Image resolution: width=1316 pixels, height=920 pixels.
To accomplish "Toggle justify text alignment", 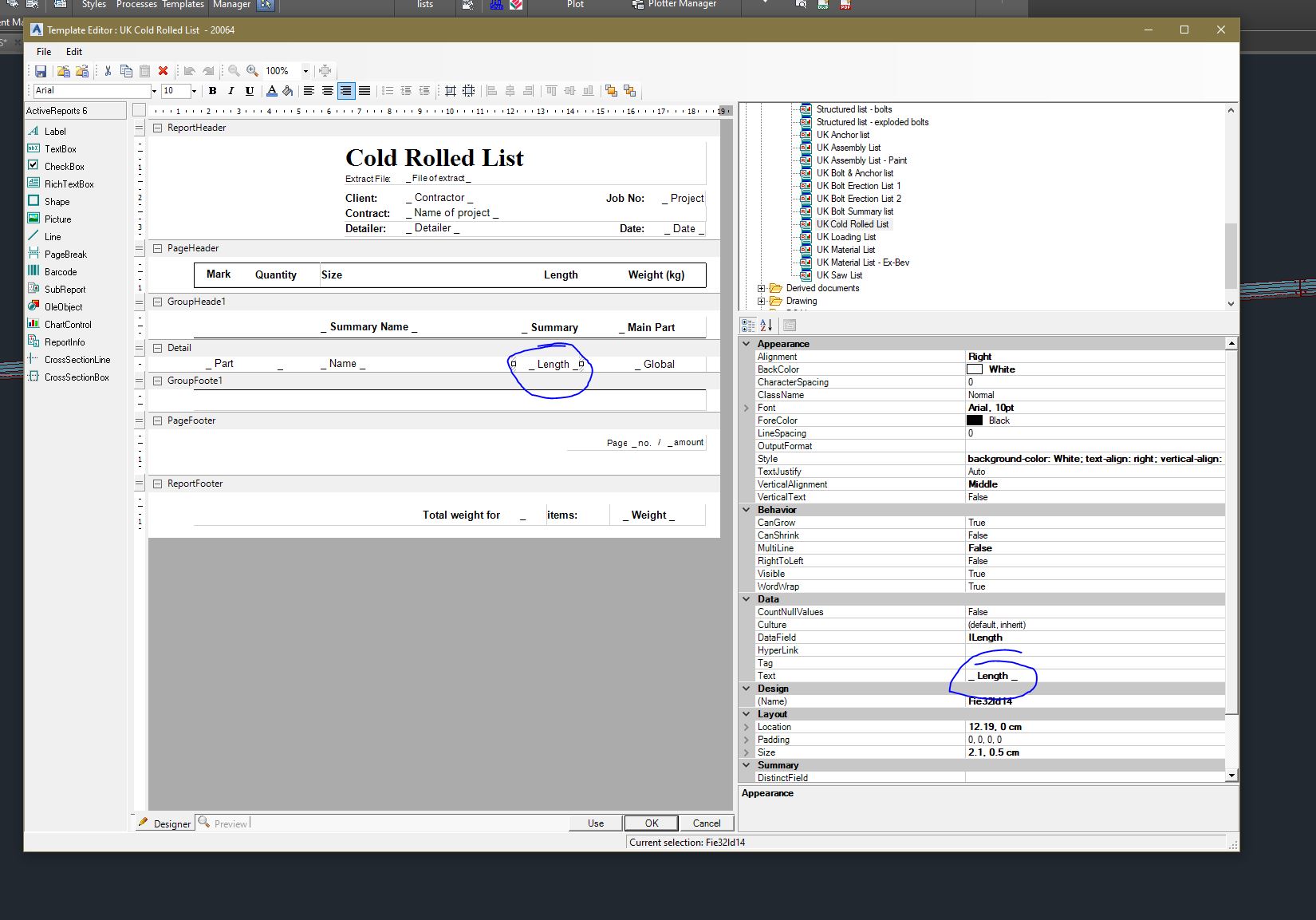I will pyautogui.click(x=364, y=91).
